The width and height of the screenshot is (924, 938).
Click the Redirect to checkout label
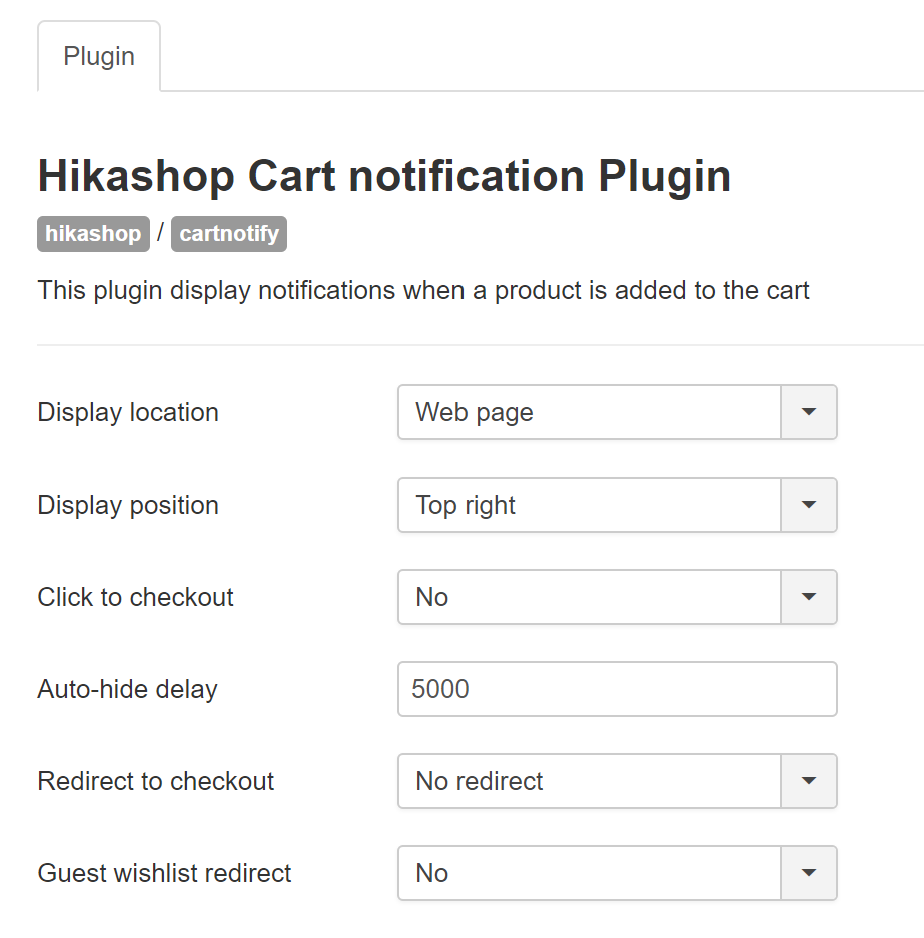(156, 781)
